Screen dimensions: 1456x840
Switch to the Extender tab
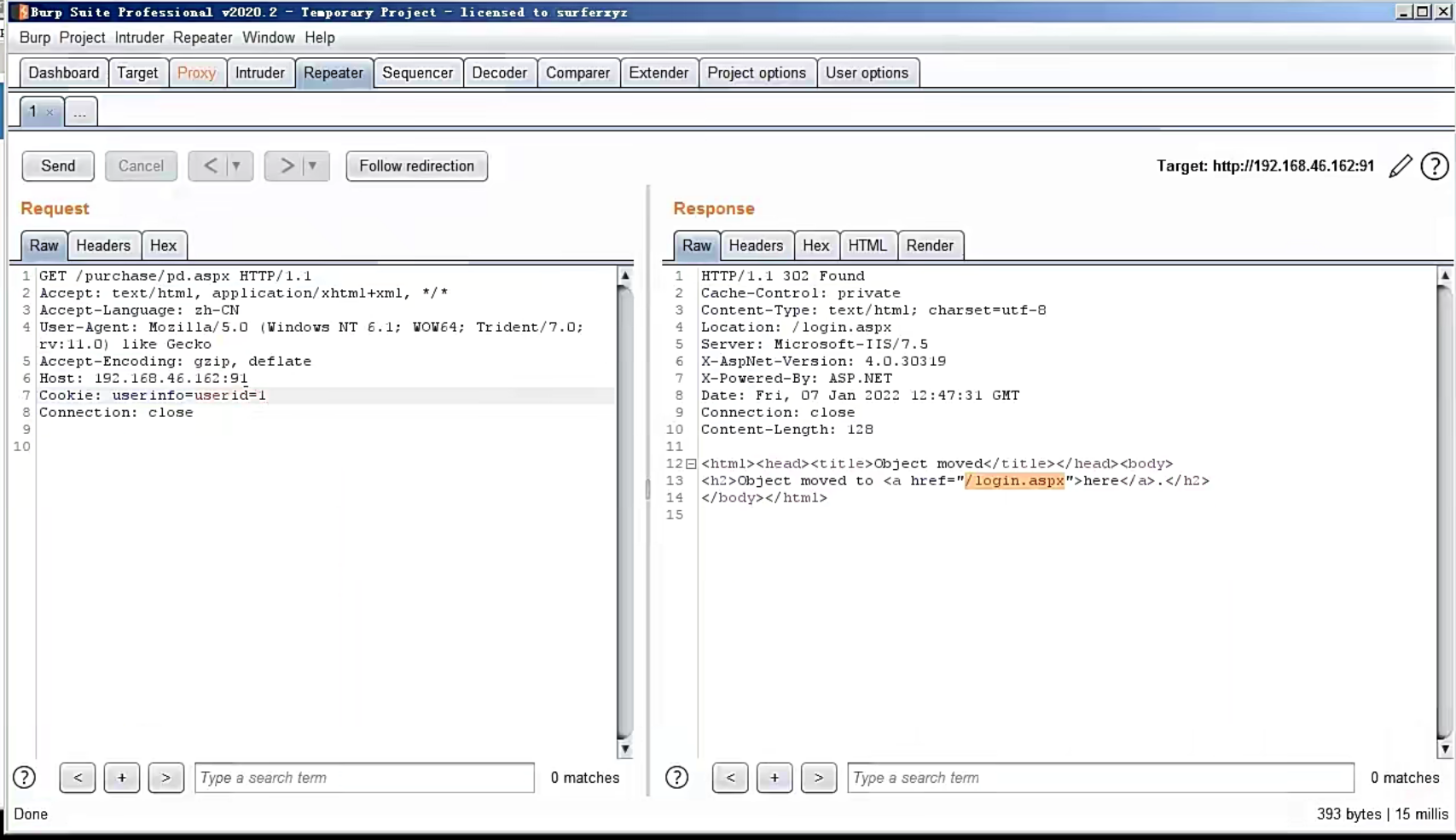pos(658,72)
